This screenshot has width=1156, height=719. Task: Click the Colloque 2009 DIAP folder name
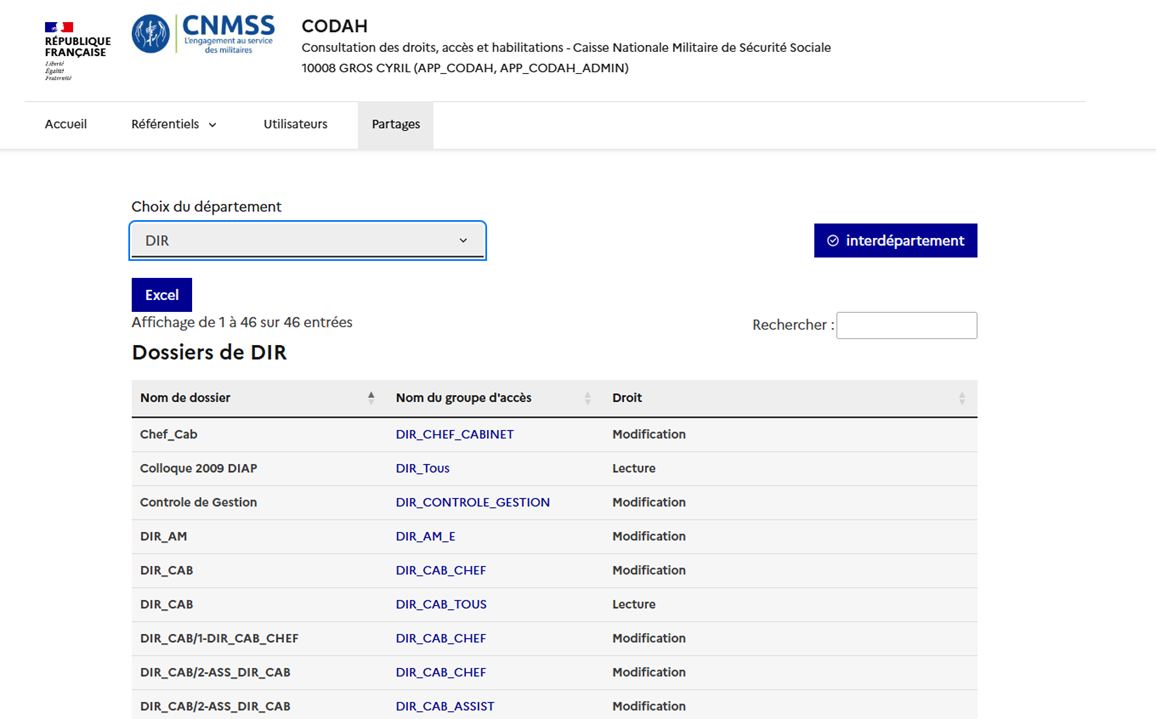[198, 468]
